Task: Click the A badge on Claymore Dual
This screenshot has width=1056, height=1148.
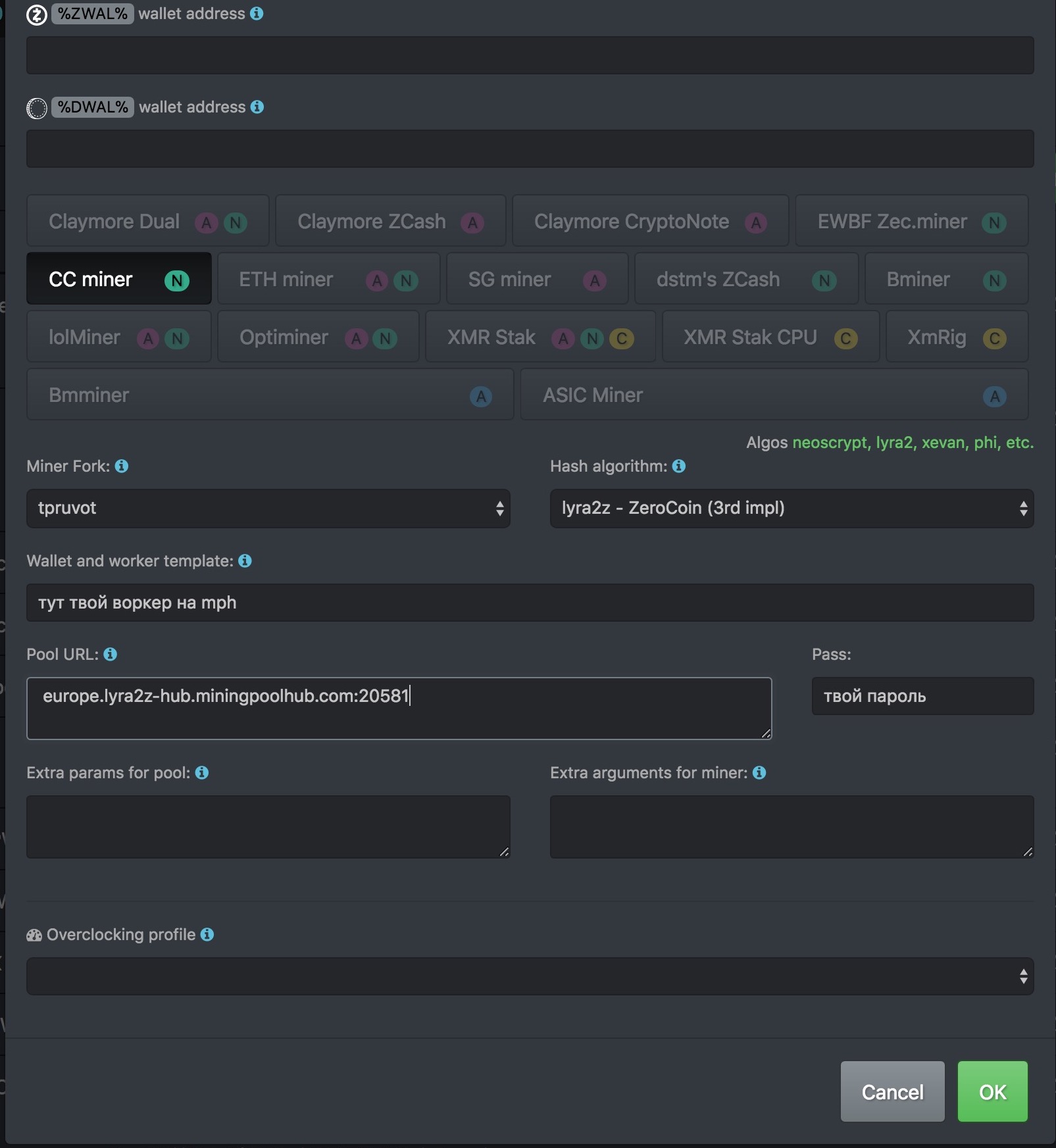Action: click(207, 223)
